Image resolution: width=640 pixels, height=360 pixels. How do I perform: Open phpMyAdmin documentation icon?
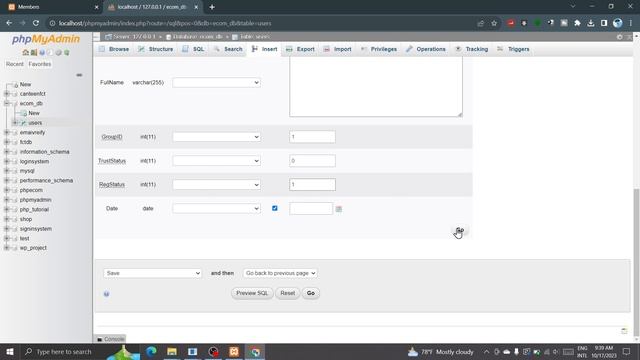[42, 53]
